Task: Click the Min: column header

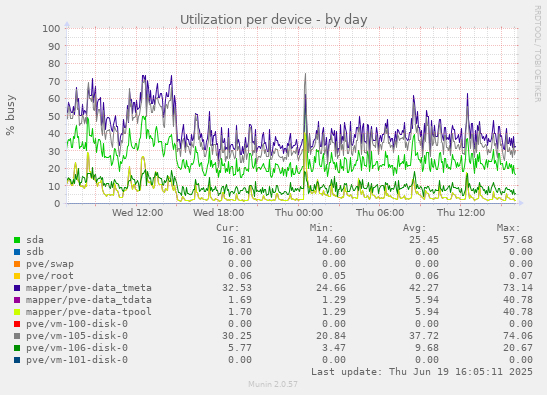Action: (322, 228)
